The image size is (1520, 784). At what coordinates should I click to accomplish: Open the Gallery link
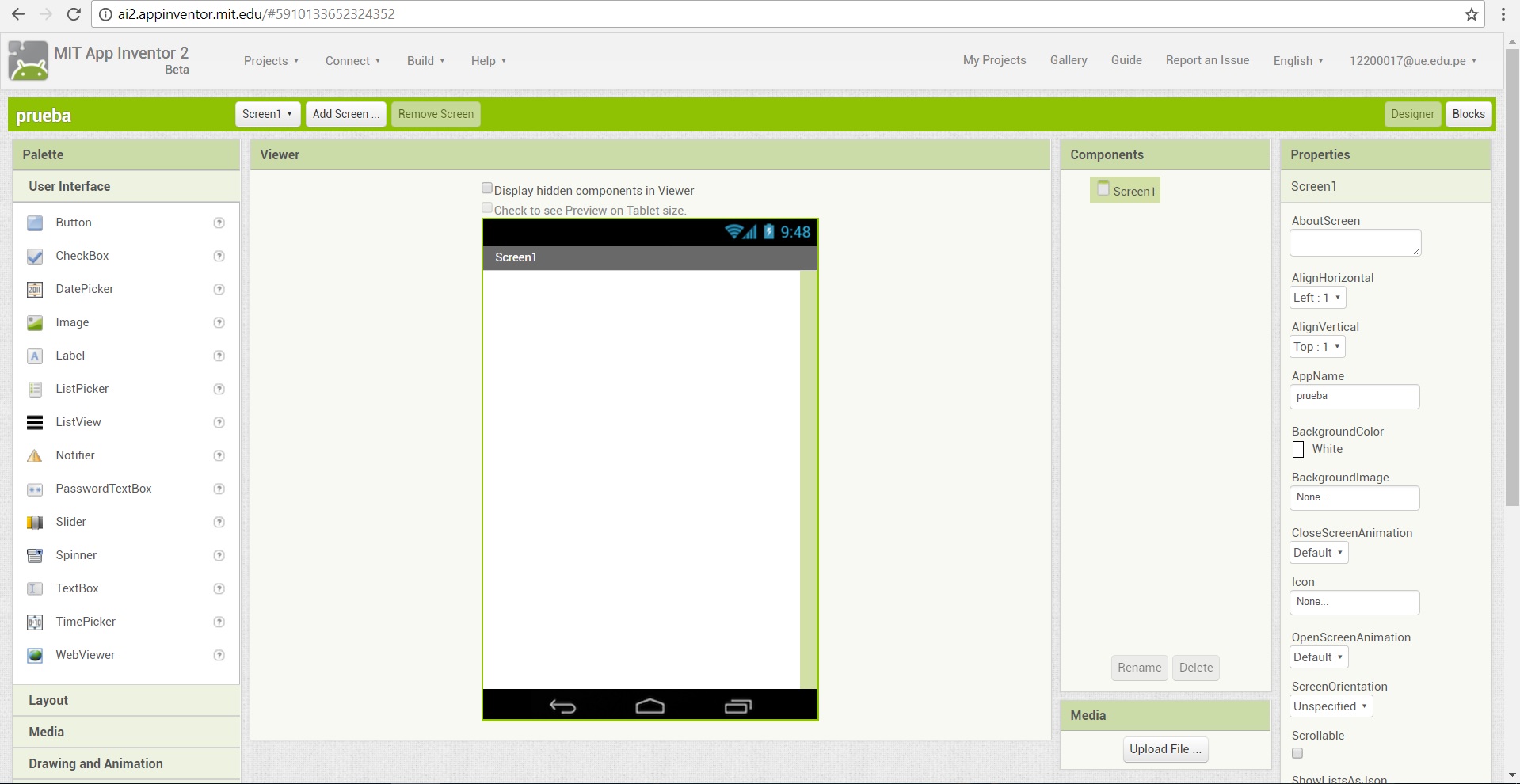tap(1069, 60)
